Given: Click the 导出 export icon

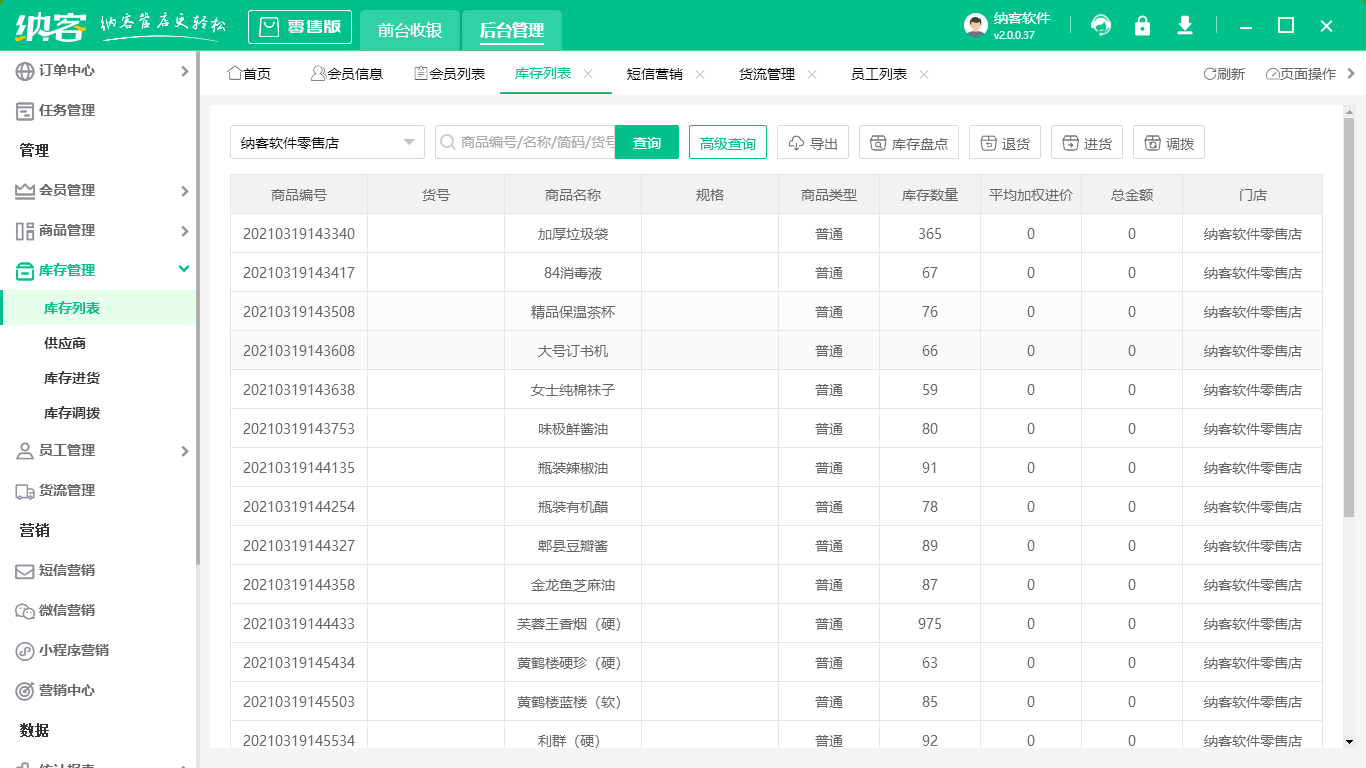Looking at the screenshot, I should click(x=813, y=142).
